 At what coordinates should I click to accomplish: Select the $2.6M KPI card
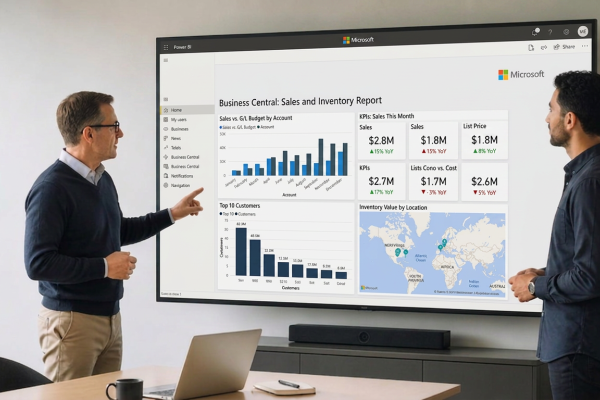coord(484,182)
